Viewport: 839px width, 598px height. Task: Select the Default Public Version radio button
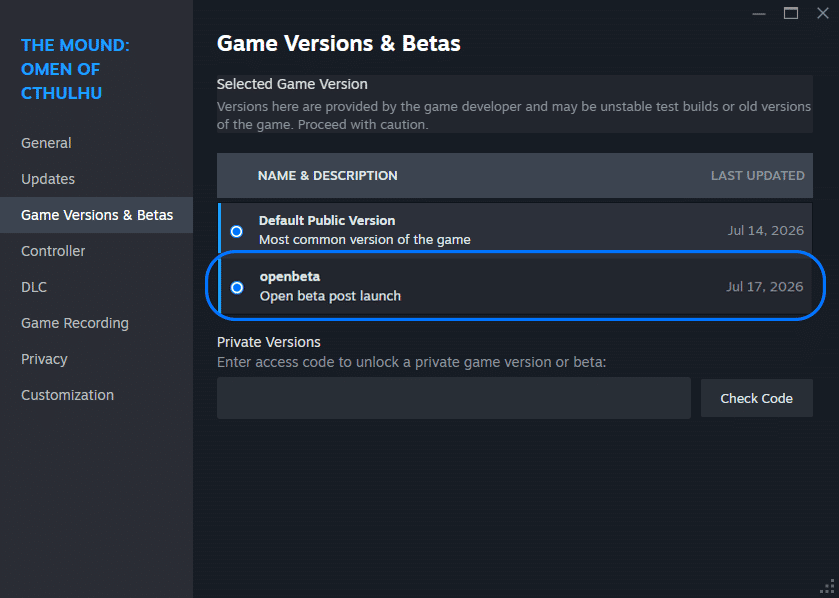[237, 231]
